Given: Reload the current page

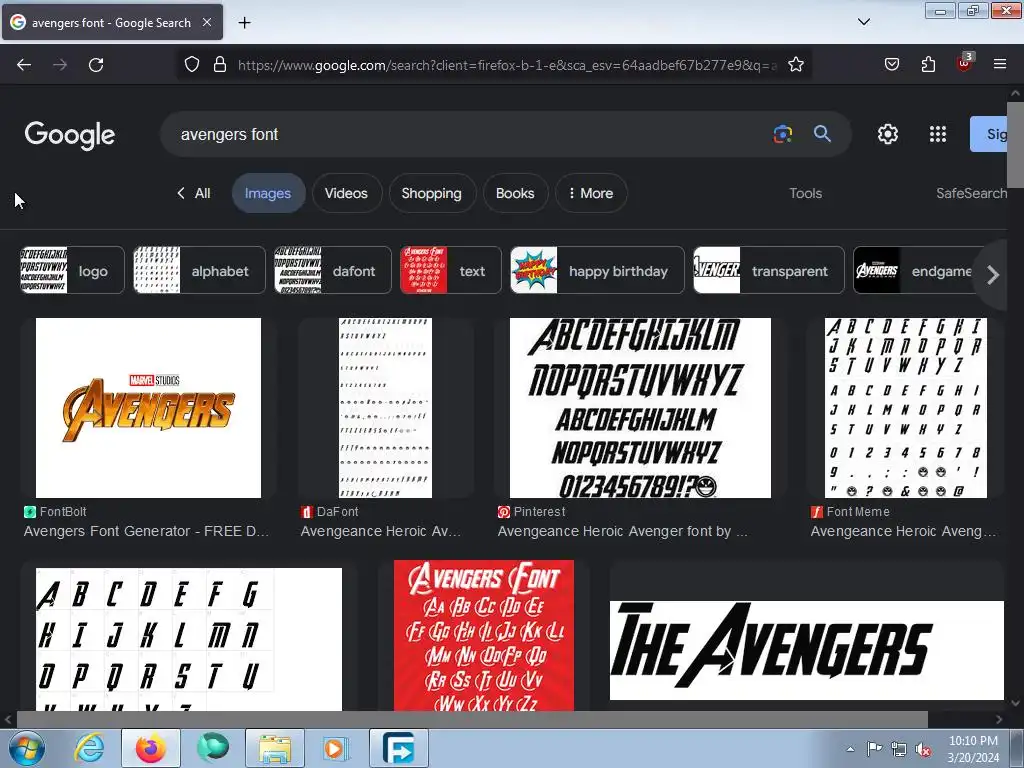Looking at the screenshot, I should click(x=96, y=65).
